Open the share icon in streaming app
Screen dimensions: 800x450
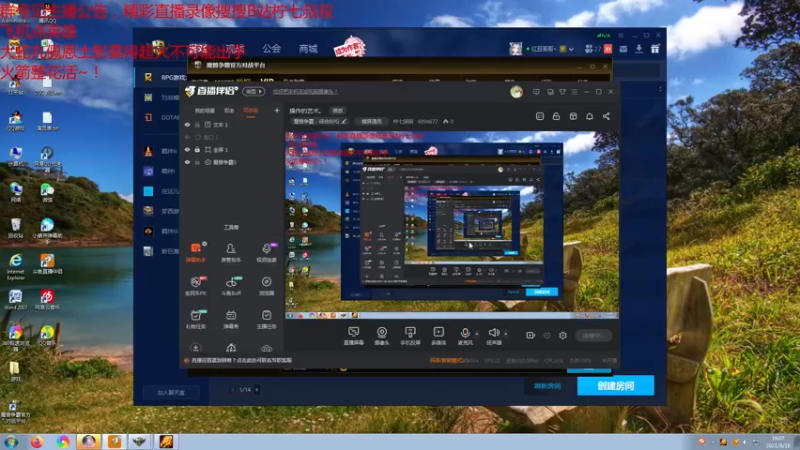tap(606, 116)
